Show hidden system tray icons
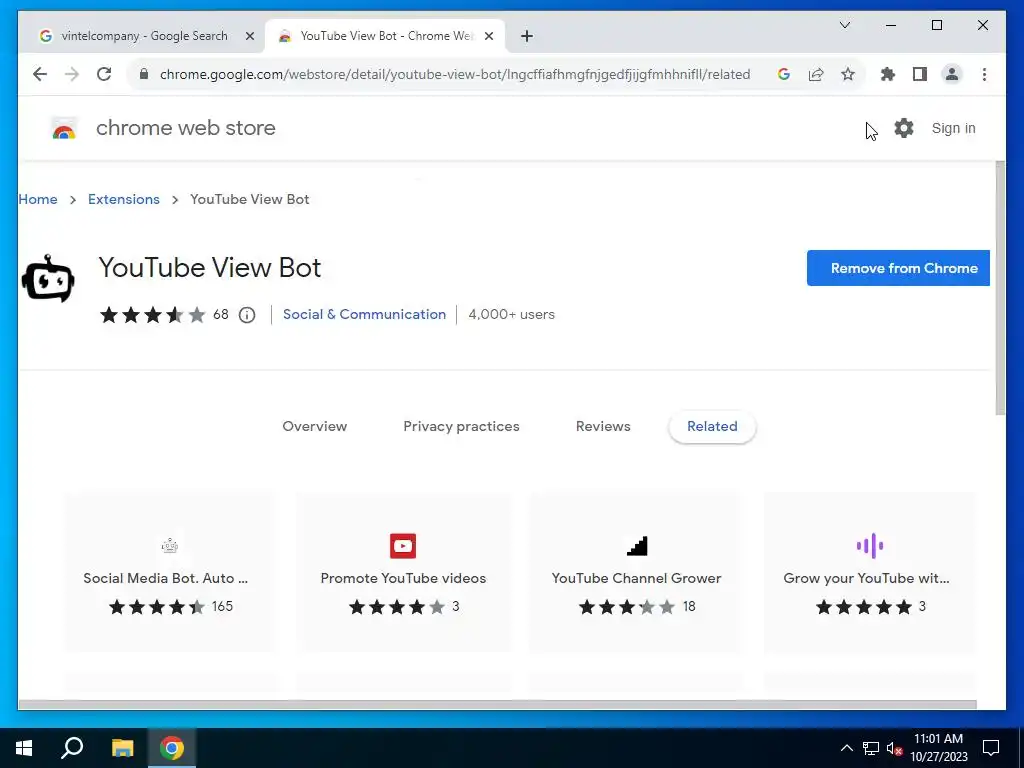The height and width of the screenshot is (768, 1024). pyautogui.click(x=846, y=748)
